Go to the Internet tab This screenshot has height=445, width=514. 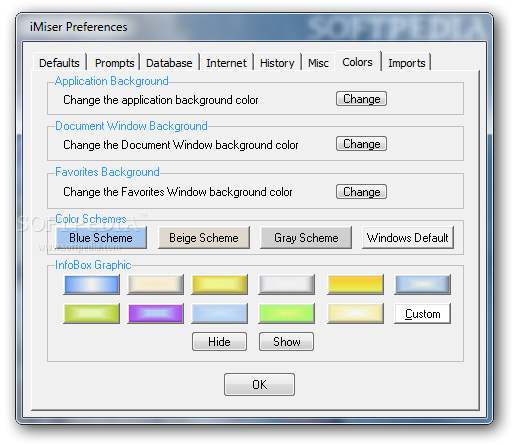click(x=226, y=63)
